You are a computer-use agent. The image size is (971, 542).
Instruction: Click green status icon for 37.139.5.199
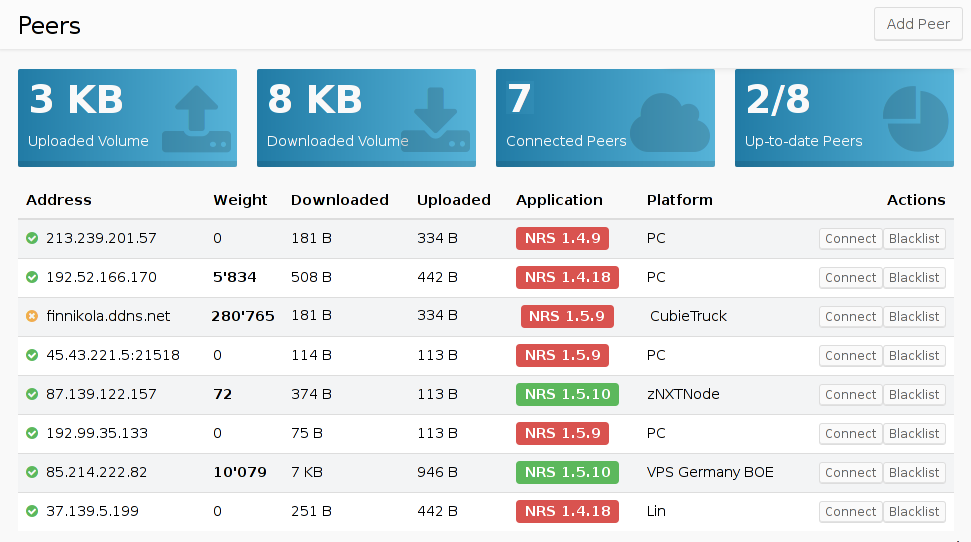tap(32, 511)
